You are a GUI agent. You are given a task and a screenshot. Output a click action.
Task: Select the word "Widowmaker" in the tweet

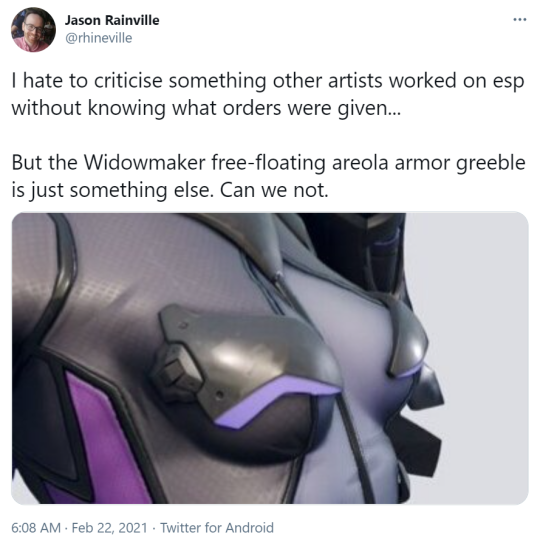coord(145,162)
